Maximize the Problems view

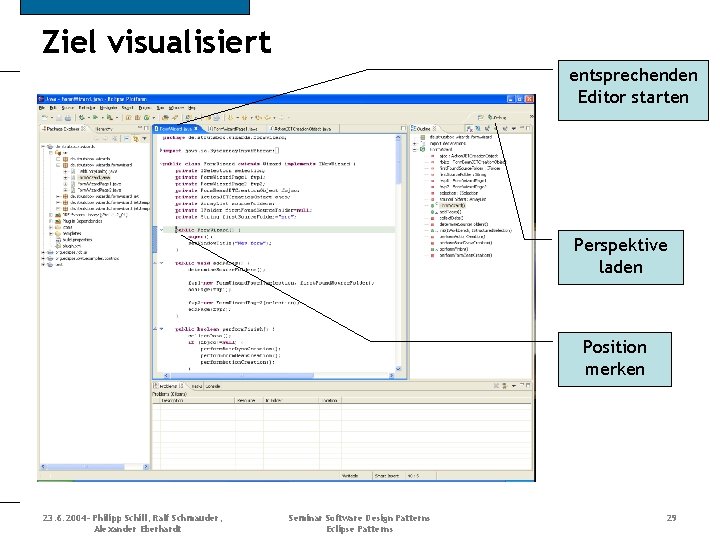point(528,386)
